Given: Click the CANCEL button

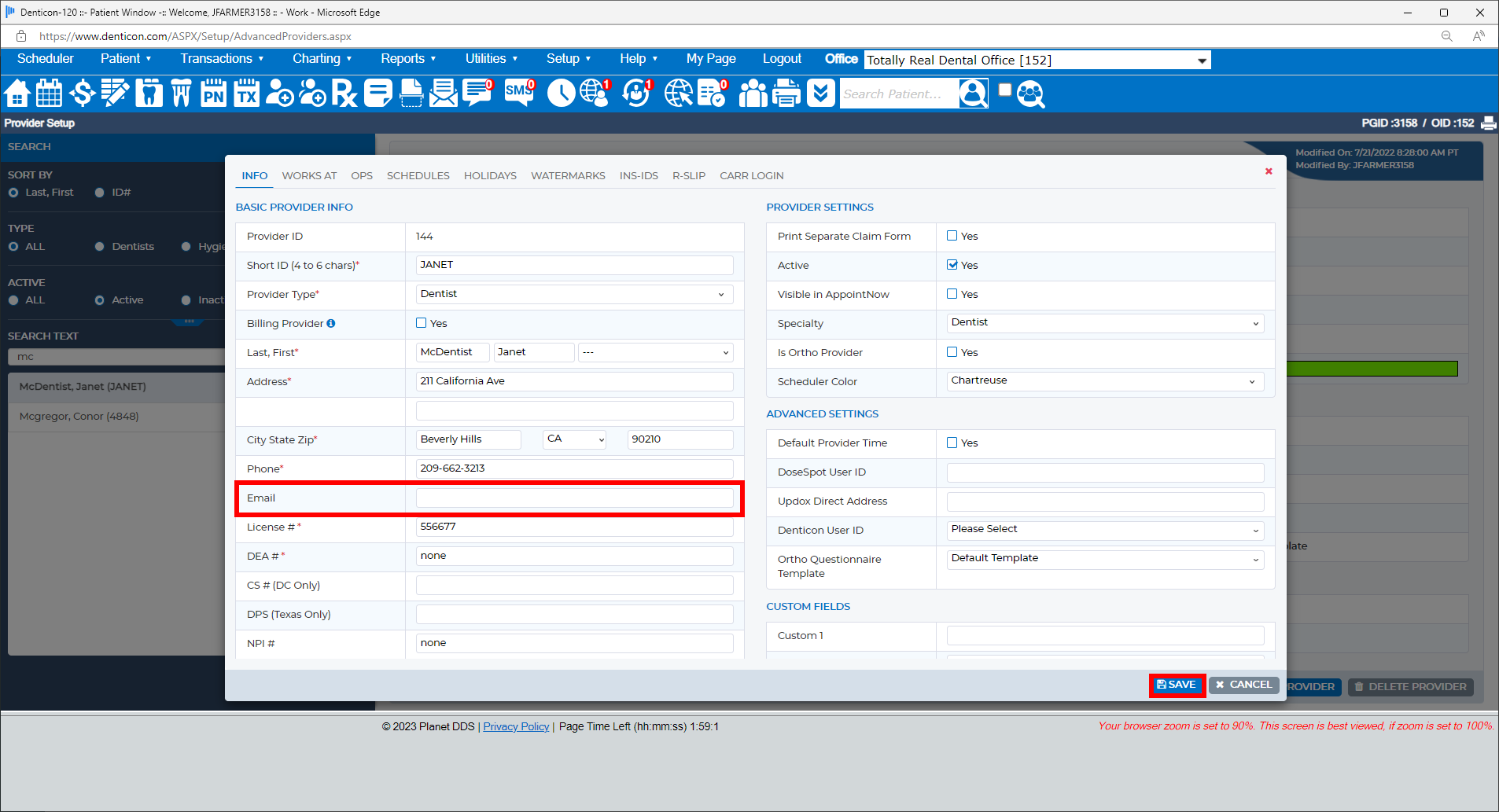Looking at the screenshot, I should (1244, 685).
